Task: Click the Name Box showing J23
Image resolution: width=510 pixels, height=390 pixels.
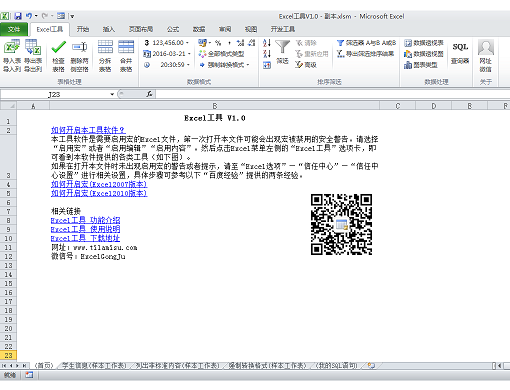Action: (x=55, y=94)
